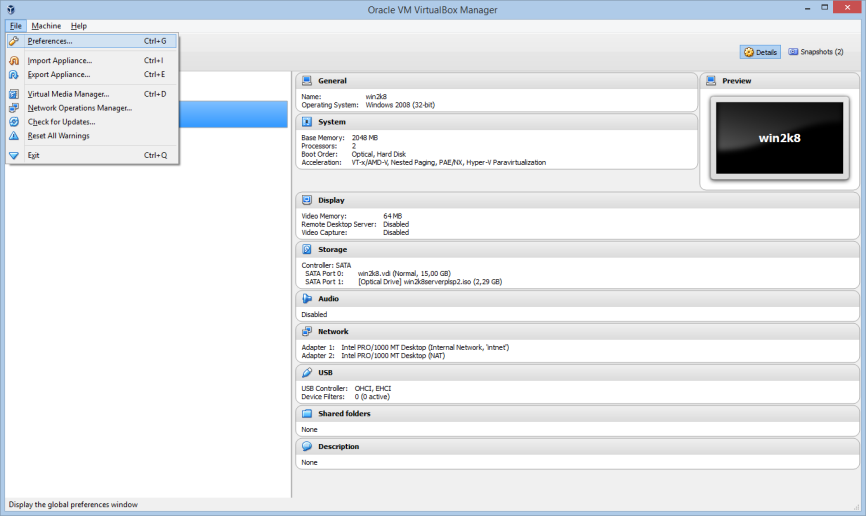Click the Audio section speaker icon

coord(307,298)
